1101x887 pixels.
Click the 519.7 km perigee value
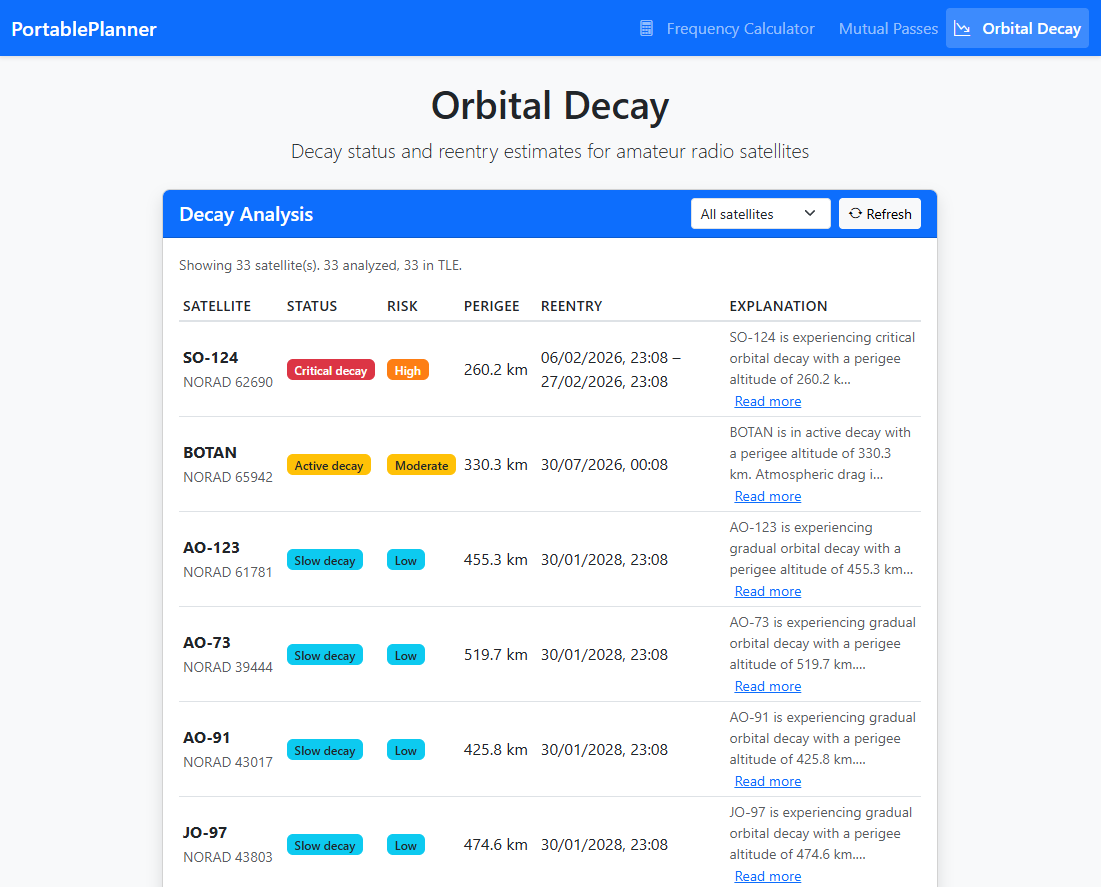[495, 654]
